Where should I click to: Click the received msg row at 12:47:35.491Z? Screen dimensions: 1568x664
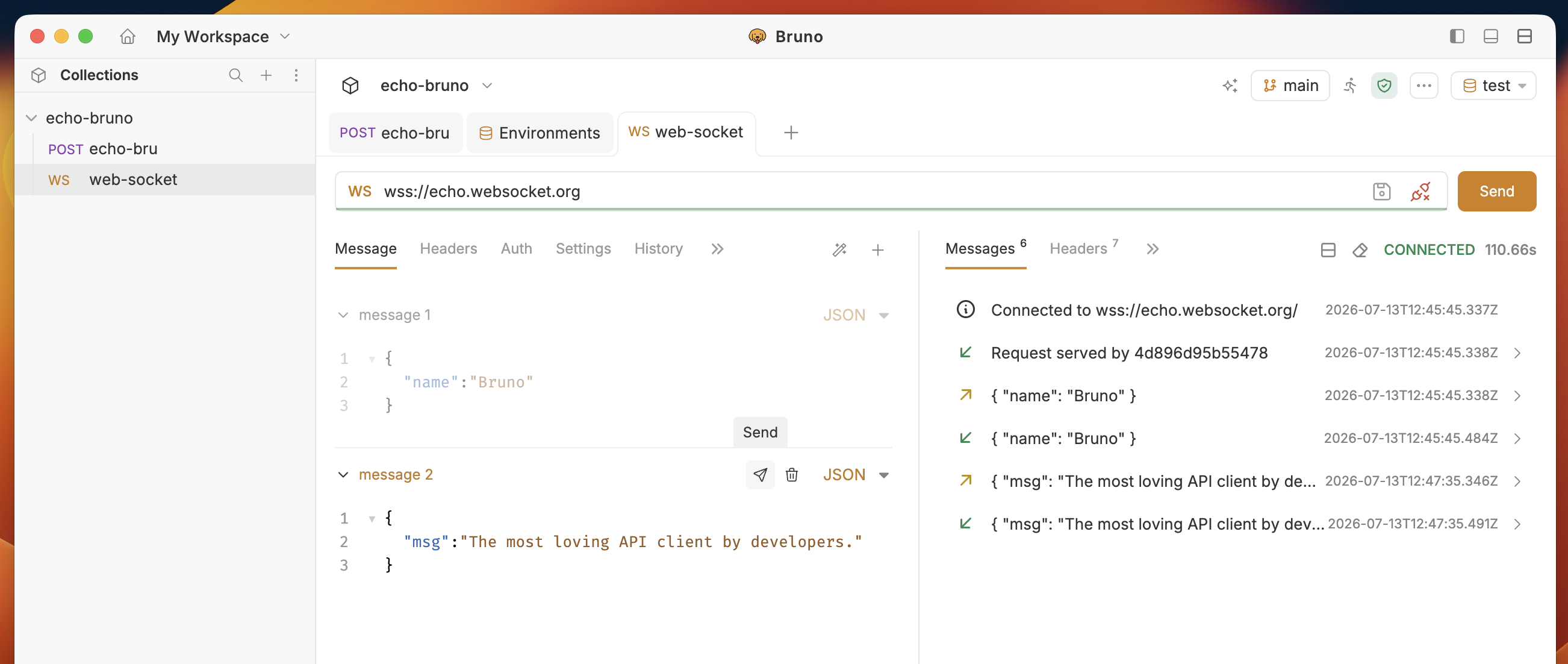(x=1238, y=523)
